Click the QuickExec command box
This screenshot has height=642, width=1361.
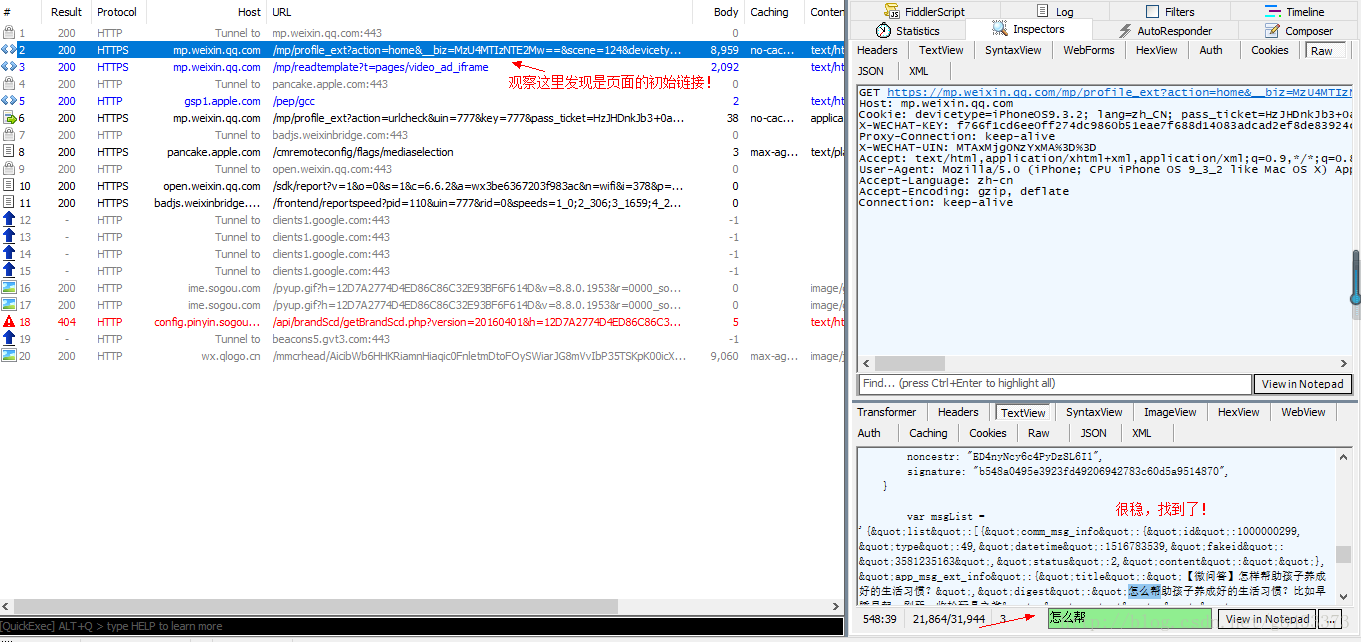(421, 626)
